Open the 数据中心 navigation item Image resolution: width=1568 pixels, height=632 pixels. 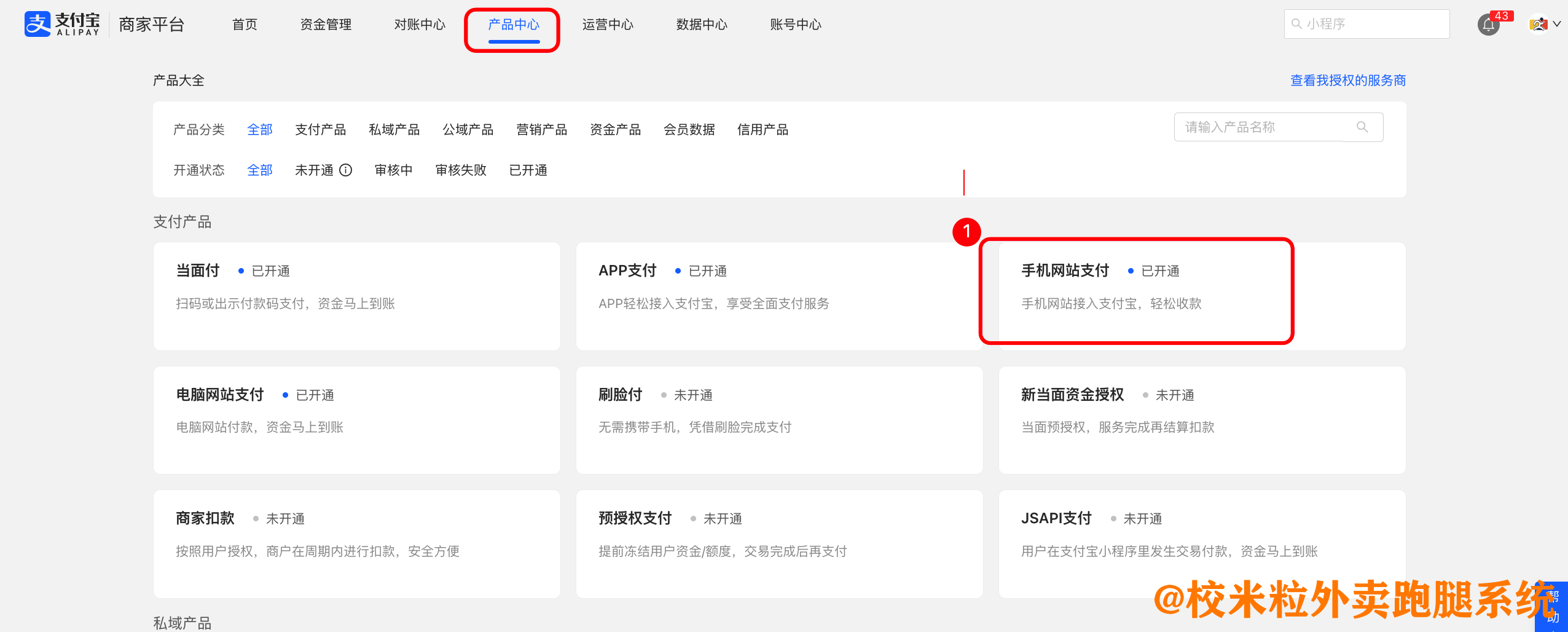click(702, 25)
